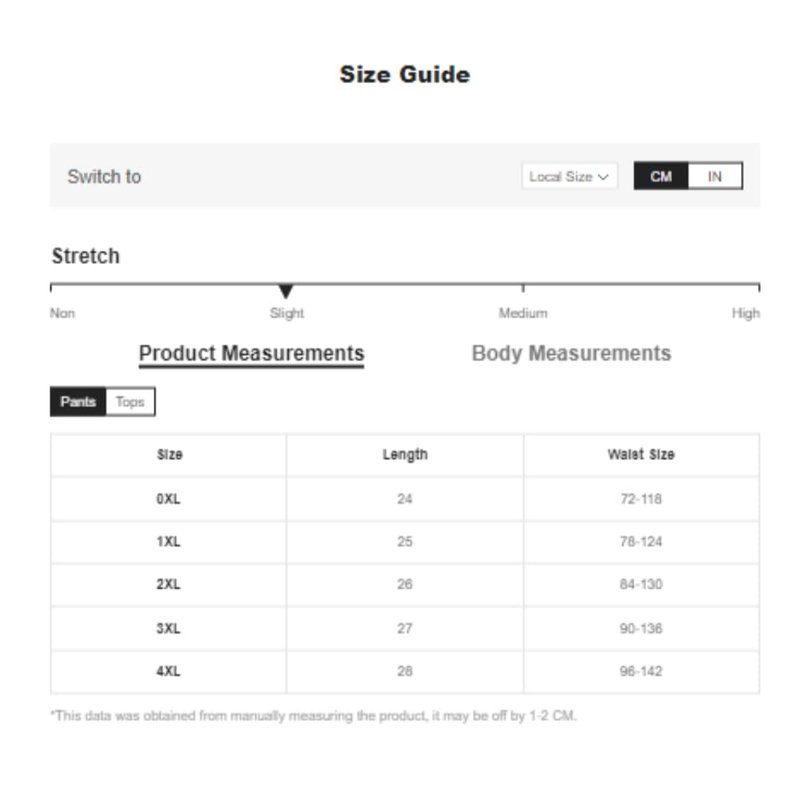
Task: Switch units to CM
Action: coord(661,176)
